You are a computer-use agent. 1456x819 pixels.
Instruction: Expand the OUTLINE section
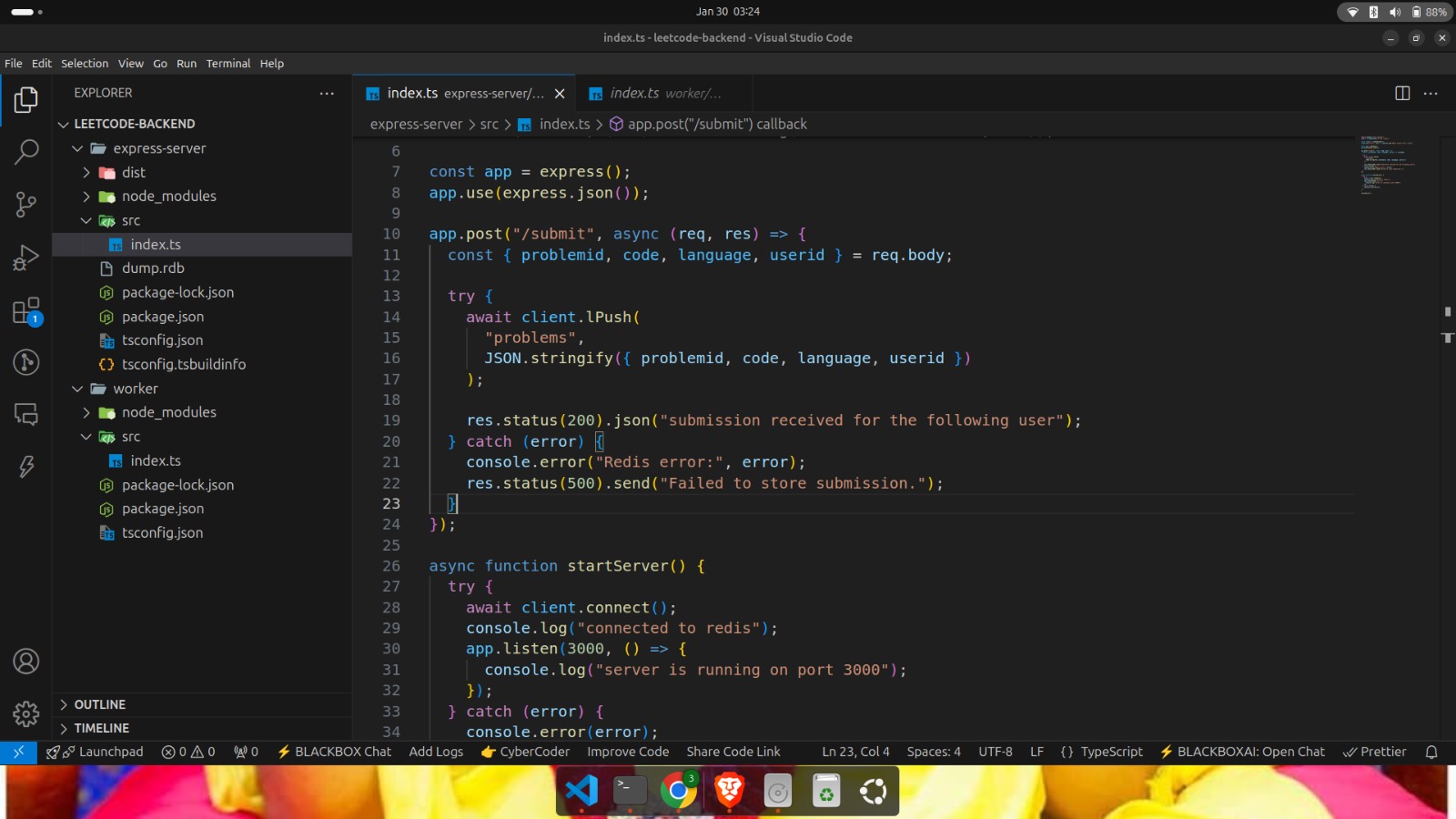tap(99, 704)
